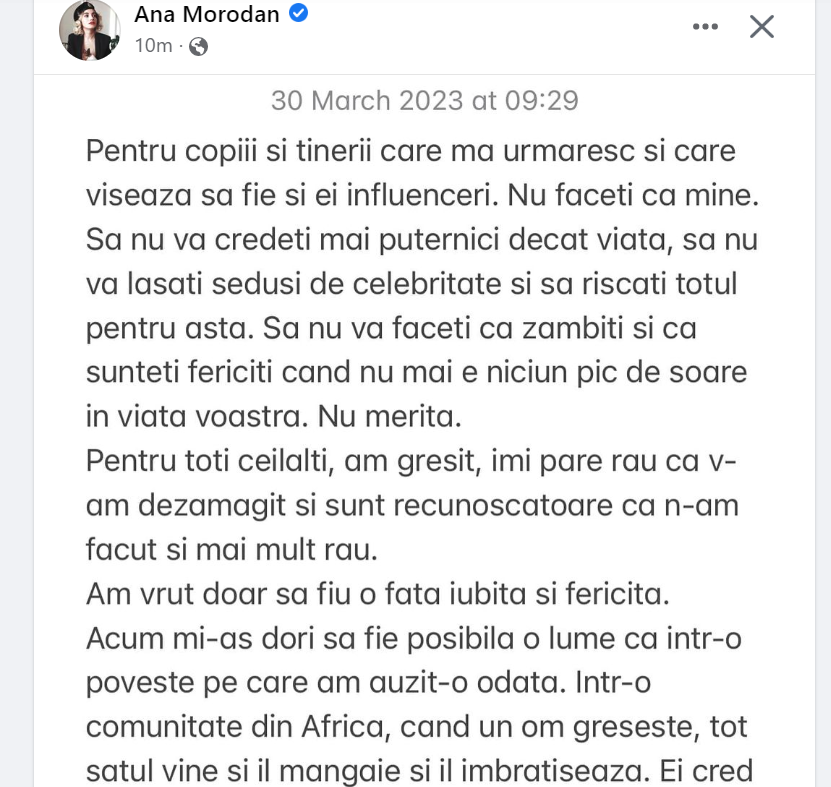Screen dimensions: 831x787
Task: Click the date '30 March 2023 at 09:29'
Action: [x=424, y=100]
